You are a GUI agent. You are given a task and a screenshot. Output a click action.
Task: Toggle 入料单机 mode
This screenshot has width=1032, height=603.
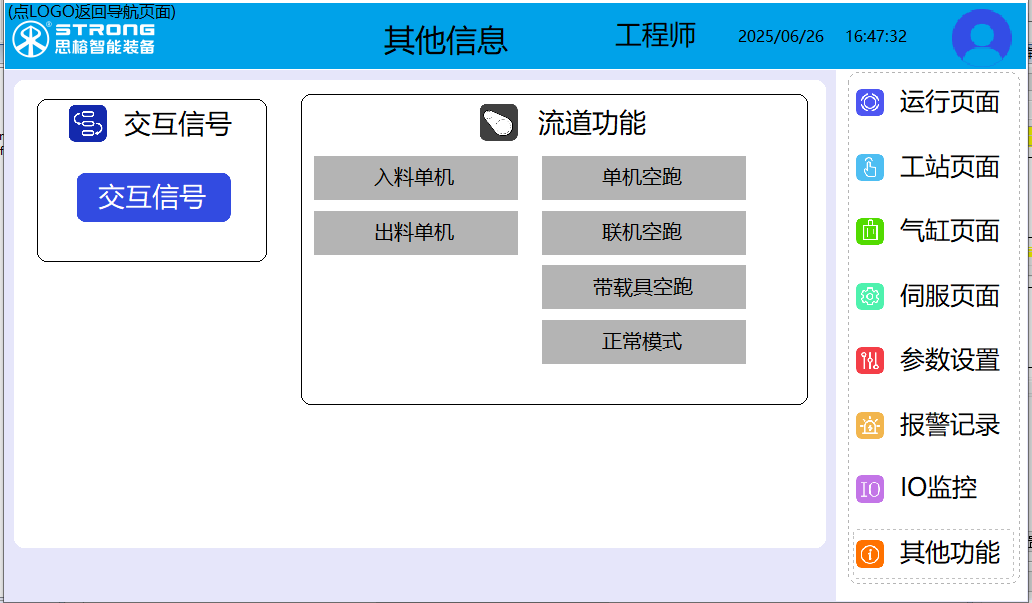[415, 178]
